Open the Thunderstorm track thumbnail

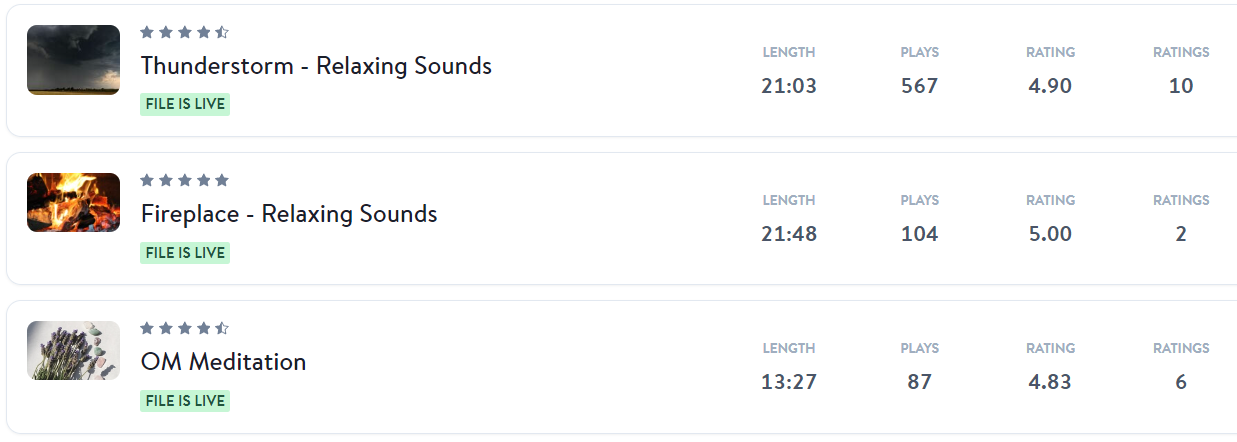pyautogui.click(x=73, y=60)
